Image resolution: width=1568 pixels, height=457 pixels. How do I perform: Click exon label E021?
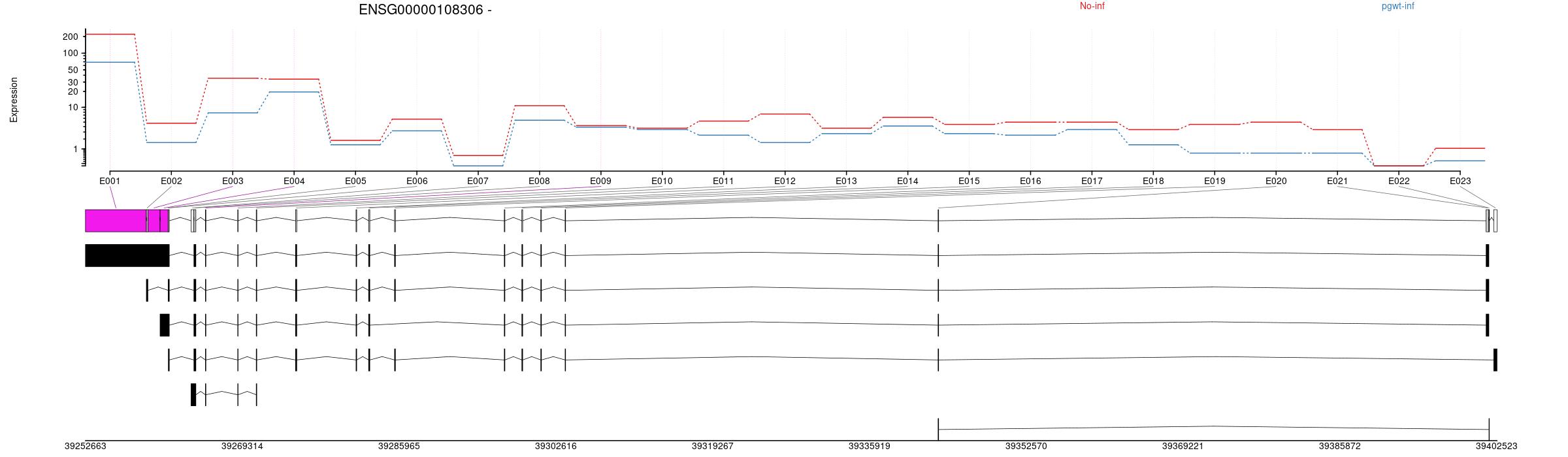(1337, 181)
